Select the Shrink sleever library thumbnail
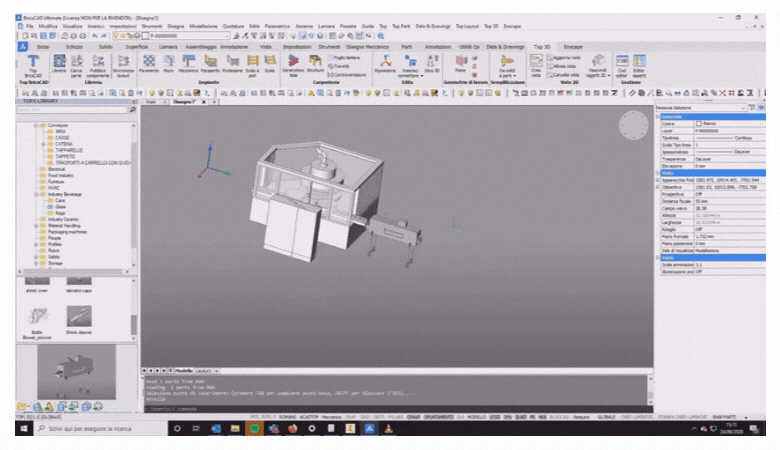The width and height of the screenshot is (780, 450). pyautogui.click(x=79, y=316)
